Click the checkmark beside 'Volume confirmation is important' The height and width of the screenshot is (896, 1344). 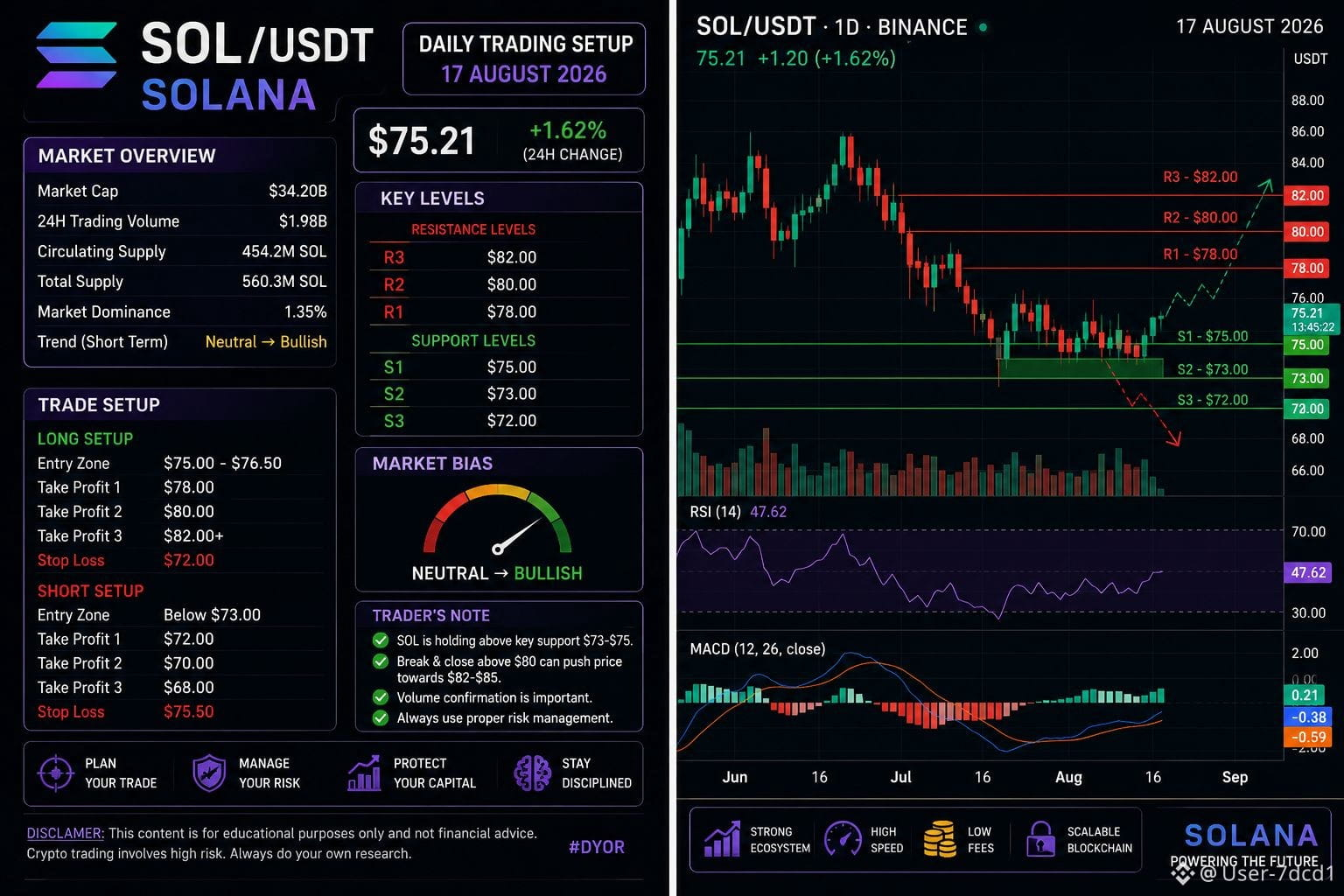point(381,697)
